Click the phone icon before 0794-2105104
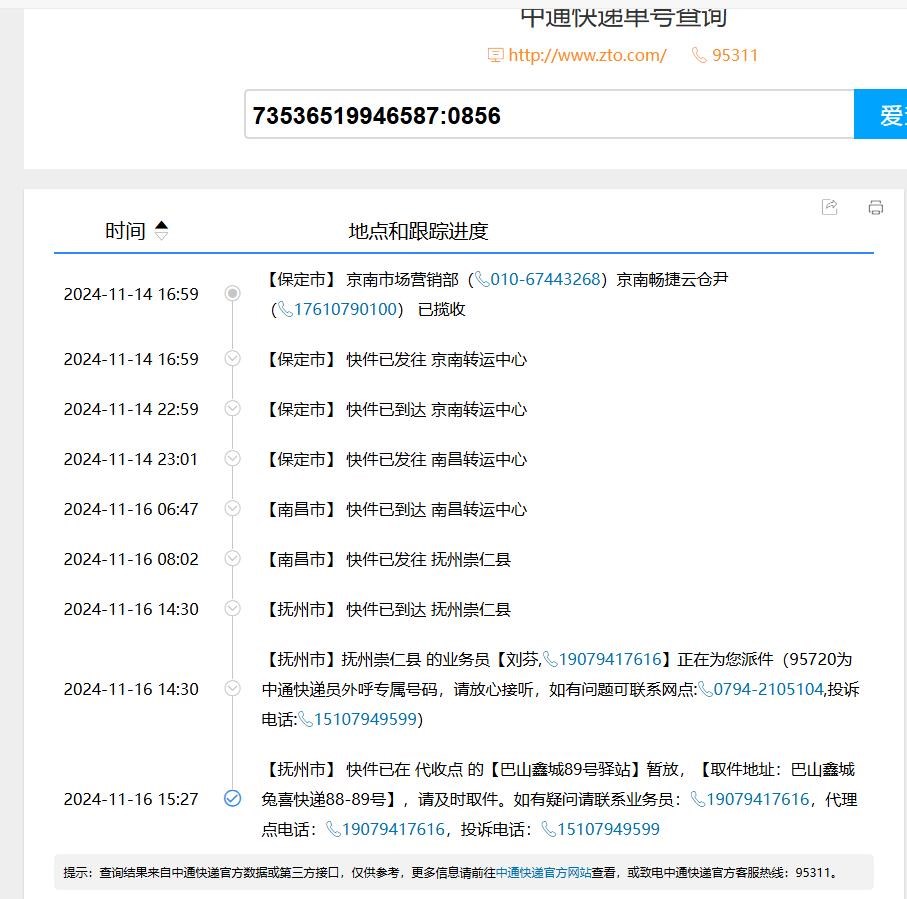 705,689
